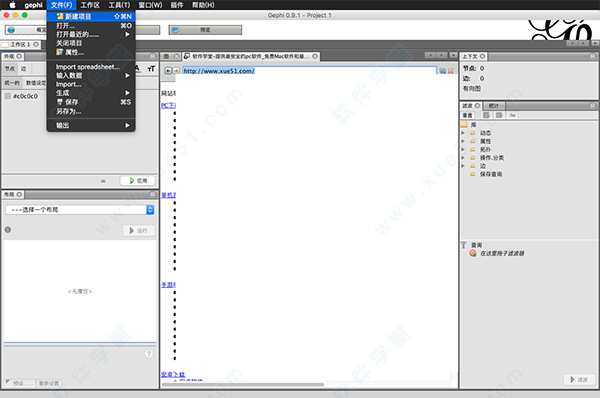Select the 统一的 unique mode tab
The height and width of the screenshot is (398, 600).
12,83
